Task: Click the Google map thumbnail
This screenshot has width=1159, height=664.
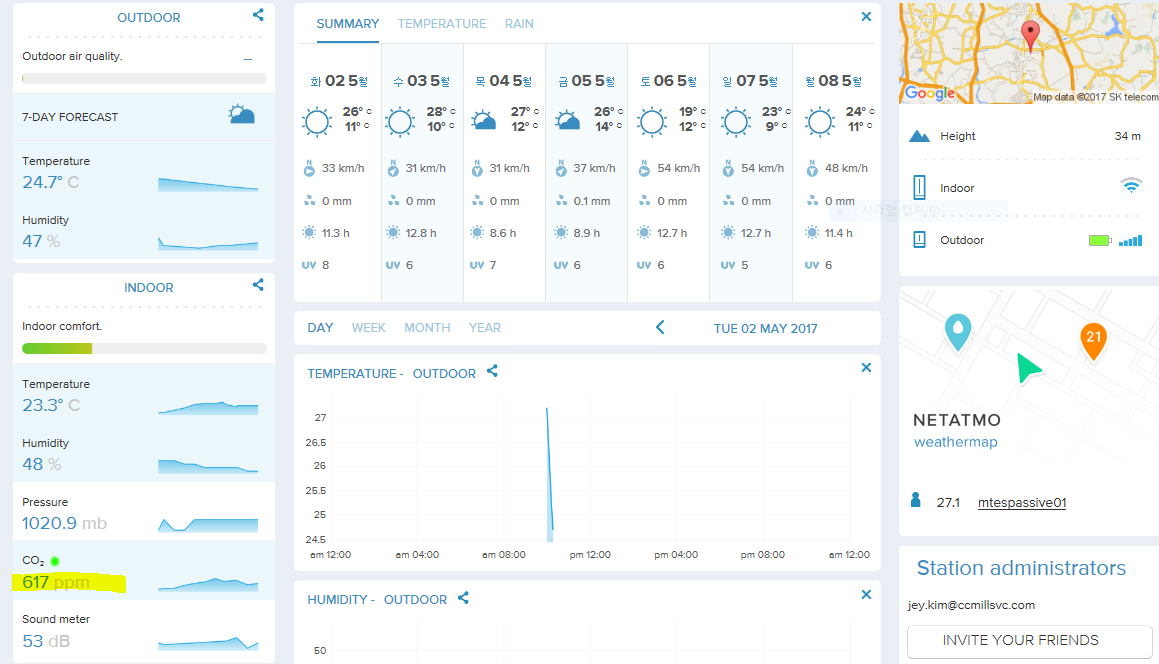Action: coord(1028,52)
